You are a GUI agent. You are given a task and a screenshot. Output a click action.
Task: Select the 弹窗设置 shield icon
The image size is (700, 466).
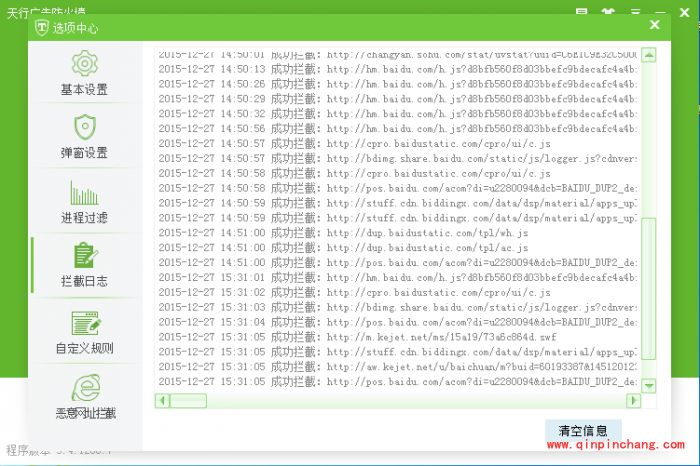coord(85,128)
